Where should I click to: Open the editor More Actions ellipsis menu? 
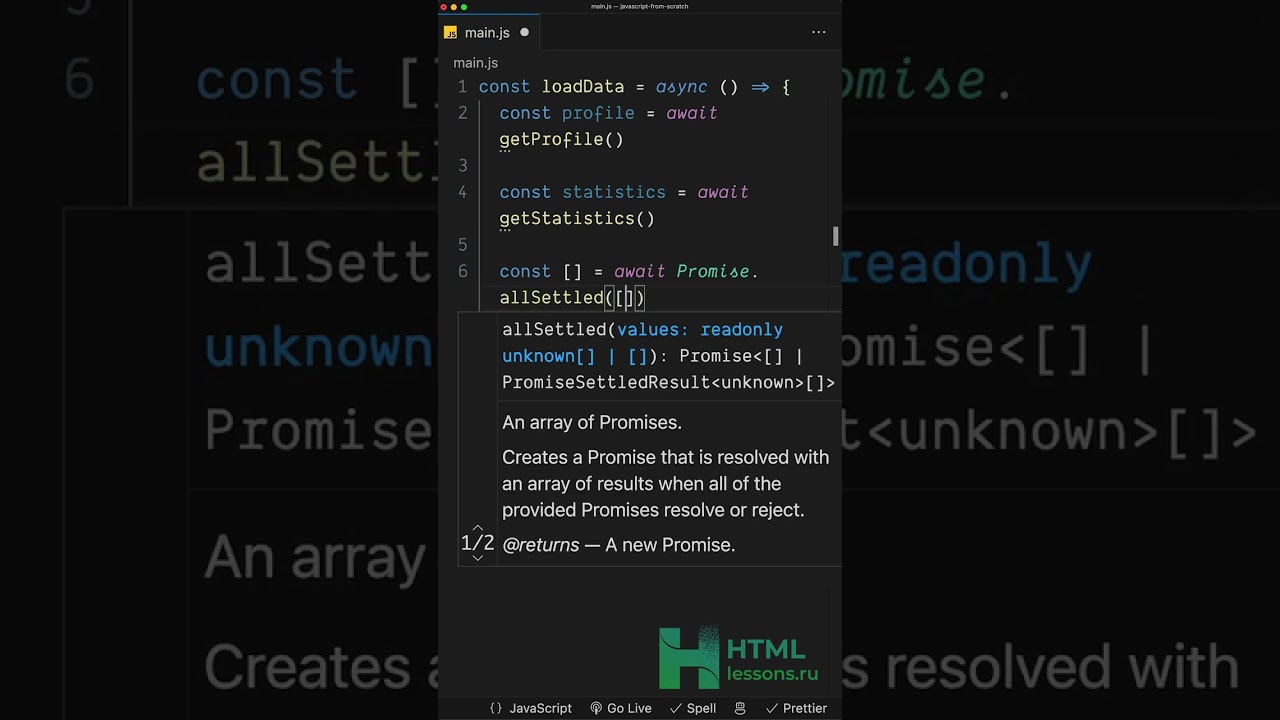click(x=818, y=32)
